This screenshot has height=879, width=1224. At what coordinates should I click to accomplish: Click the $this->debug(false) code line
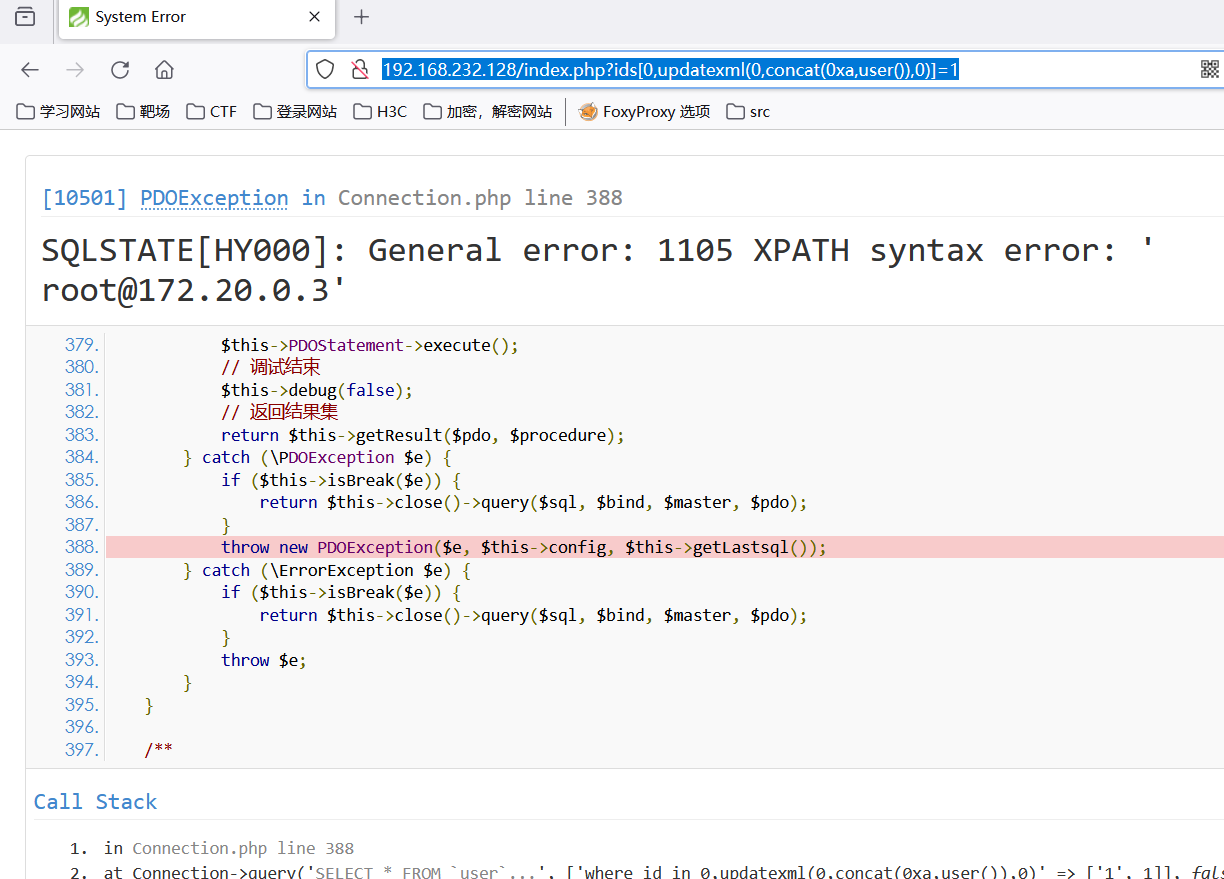[x=317, y=390]
